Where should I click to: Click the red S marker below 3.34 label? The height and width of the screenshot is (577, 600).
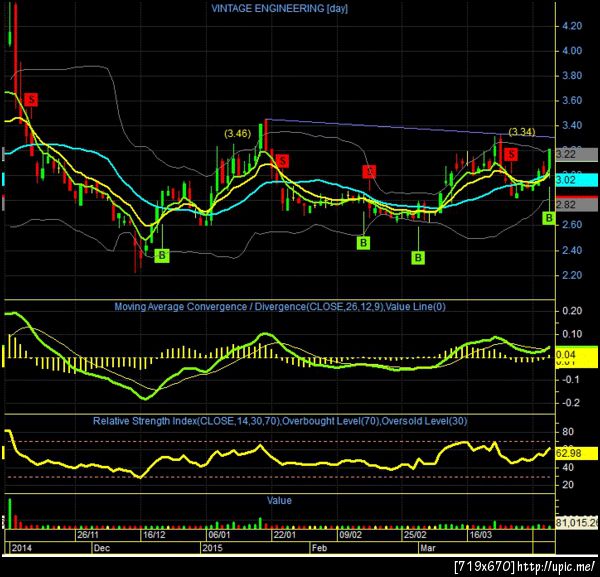(x=511, y=155)
